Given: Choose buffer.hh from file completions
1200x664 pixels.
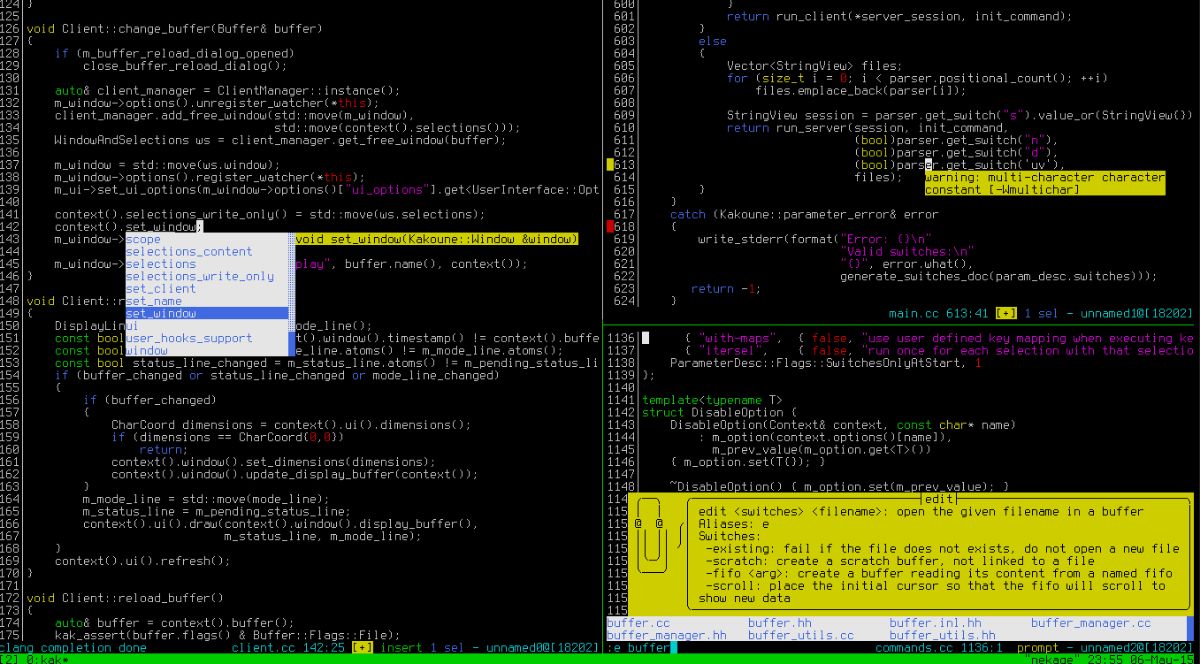Looking at the screenshot, I should [780, 623].
